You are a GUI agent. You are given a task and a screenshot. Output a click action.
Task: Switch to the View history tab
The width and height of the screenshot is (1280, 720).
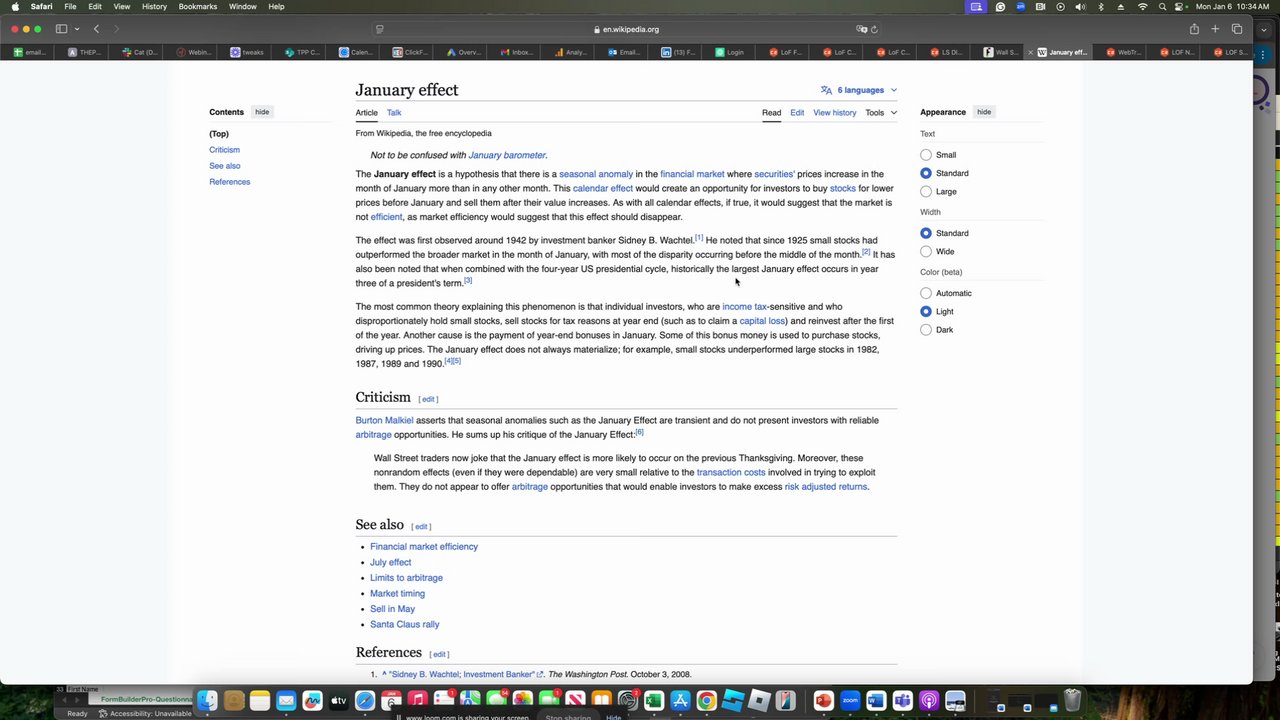(x=834, y=113)
